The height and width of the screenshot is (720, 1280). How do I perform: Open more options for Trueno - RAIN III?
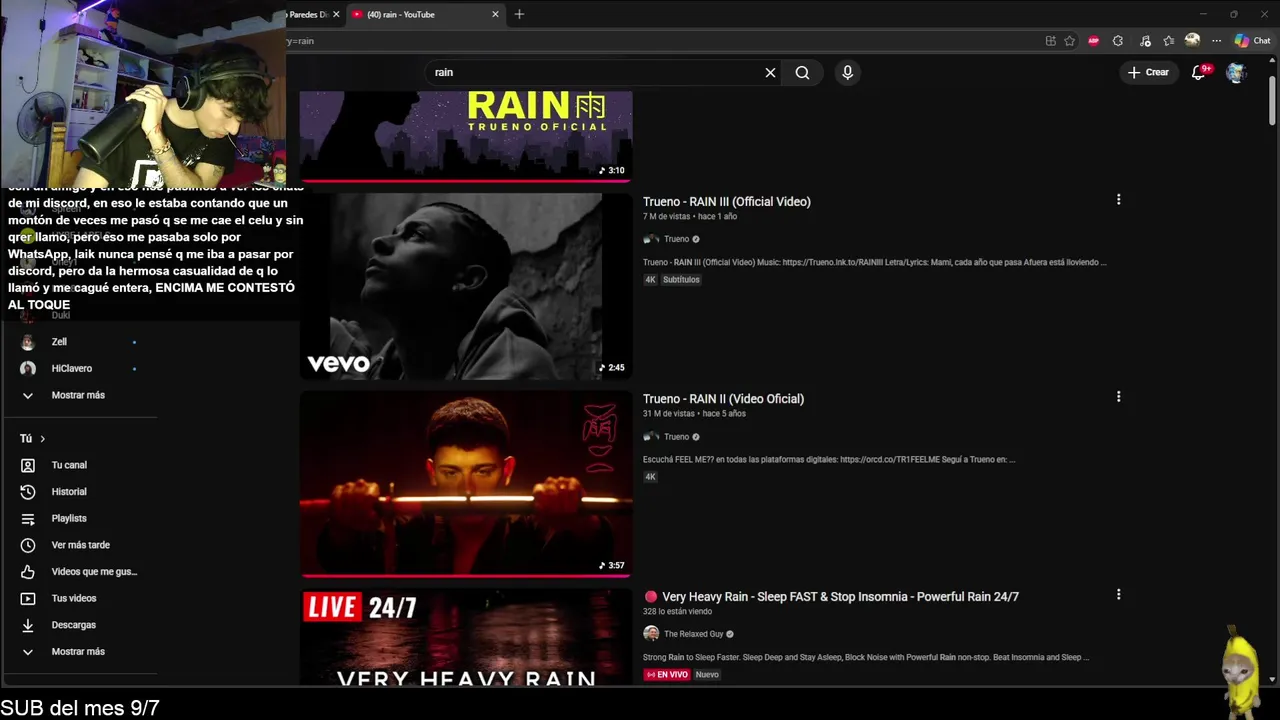point(1118,199)
